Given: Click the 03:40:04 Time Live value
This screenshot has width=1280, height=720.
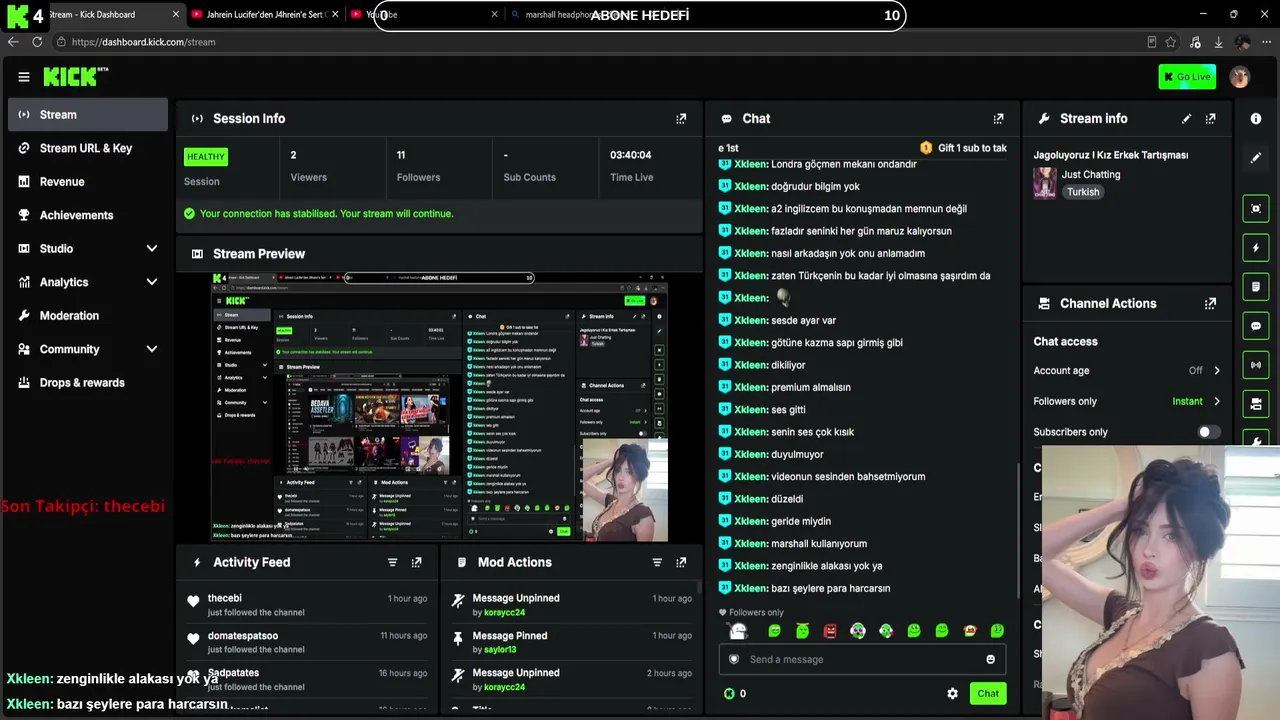Looking at the screenshot, I should pyautogui.click(x=631, y=155).
